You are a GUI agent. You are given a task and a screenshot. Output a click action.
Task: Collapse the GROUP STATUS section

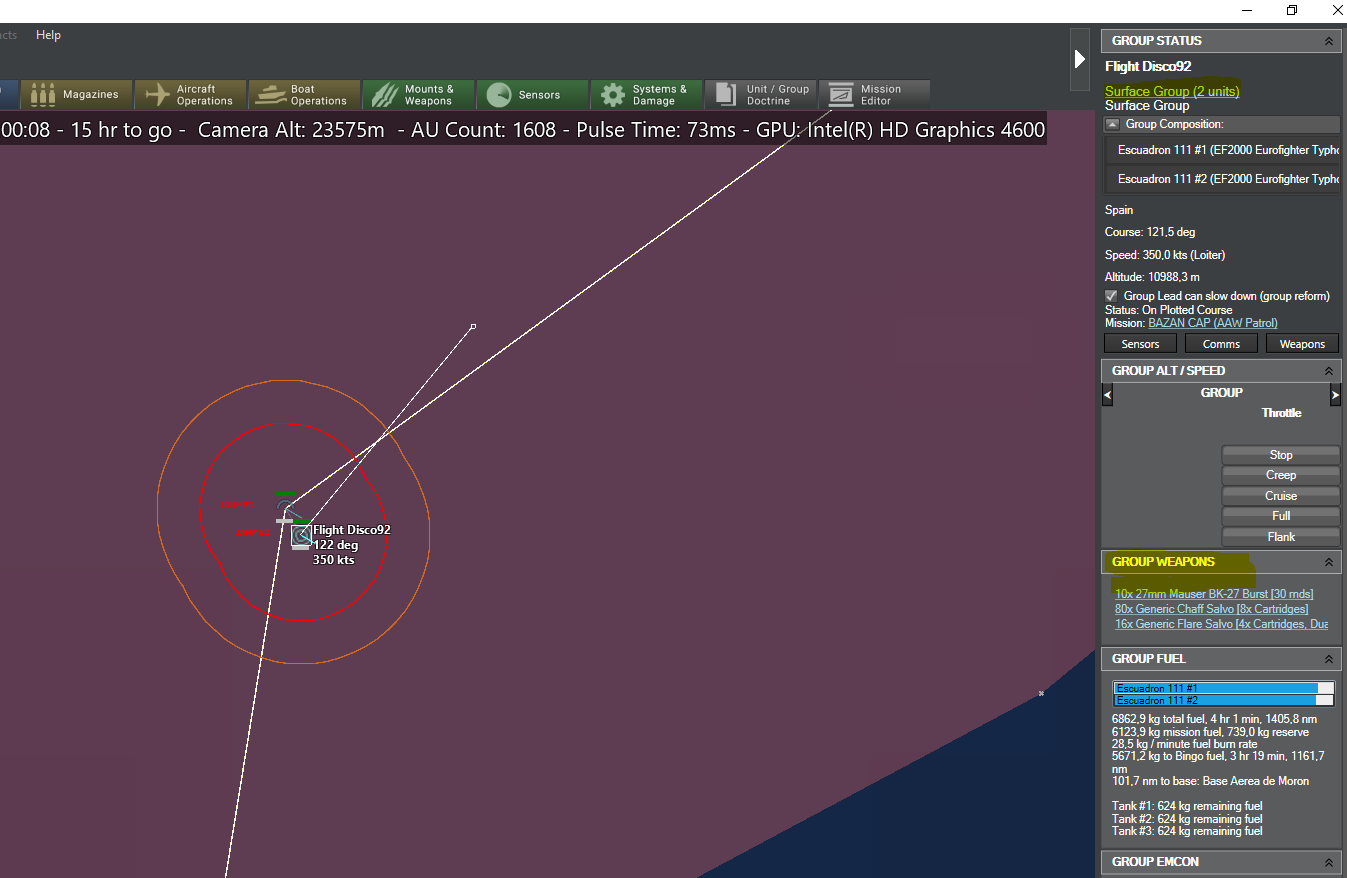[1328, 41]
